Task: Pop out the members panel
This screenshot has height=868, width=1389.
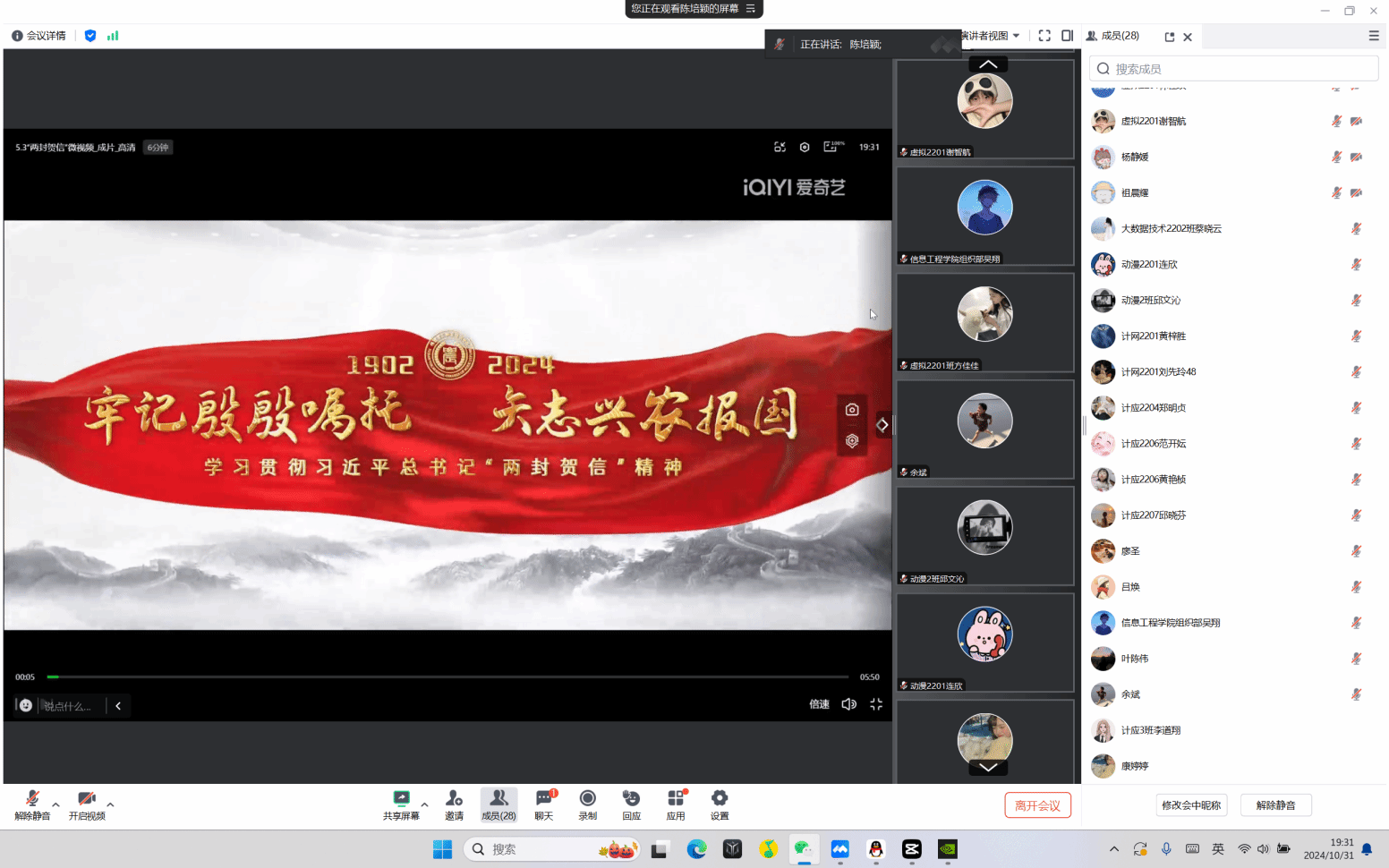Action: click(1169, 37)
